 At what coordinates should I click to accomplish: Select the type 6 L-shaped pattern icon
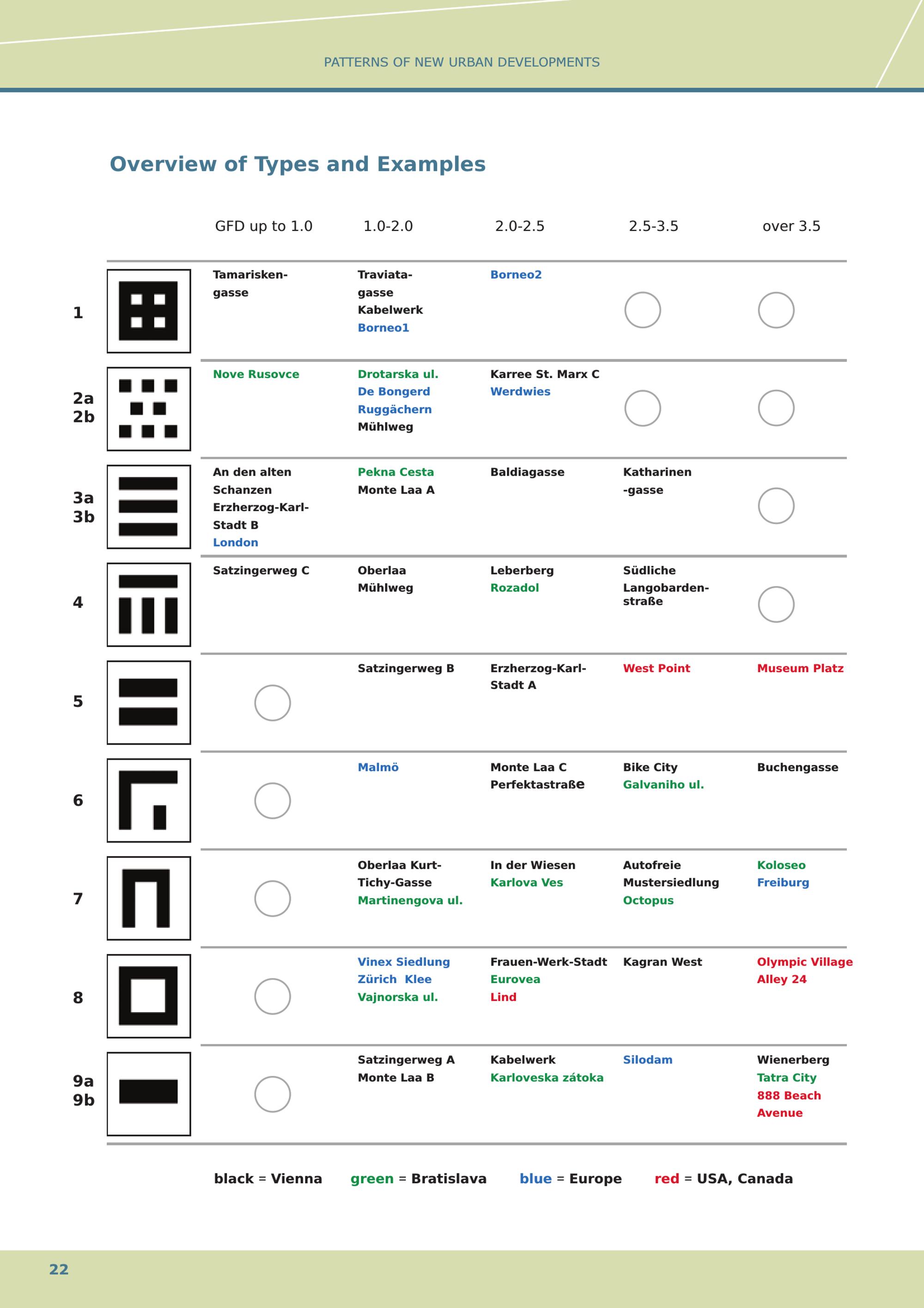(x=149, y=801)
